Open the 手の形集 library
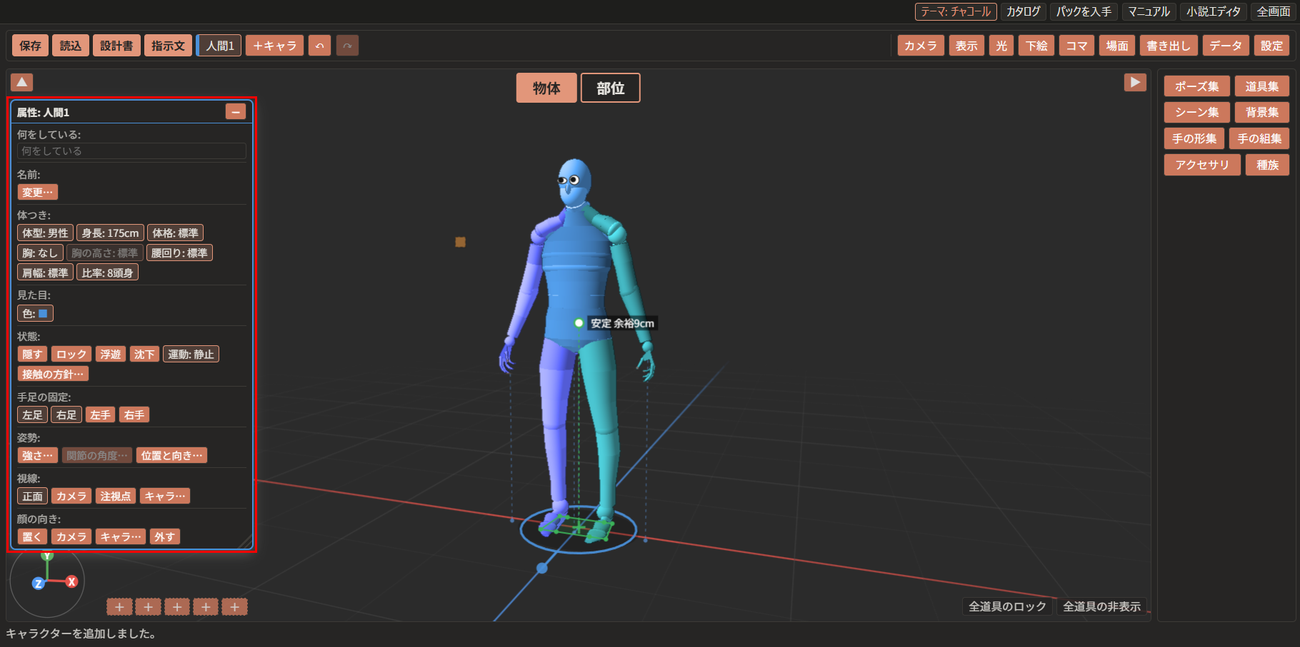This screenshot has height=647, width=1300. [x=1194, y=139]
